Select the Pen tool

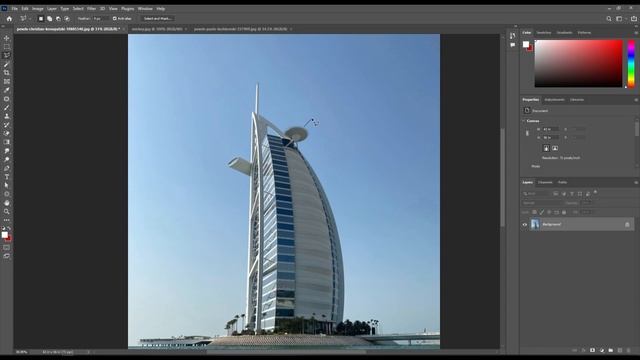click(x=7, y=168)
